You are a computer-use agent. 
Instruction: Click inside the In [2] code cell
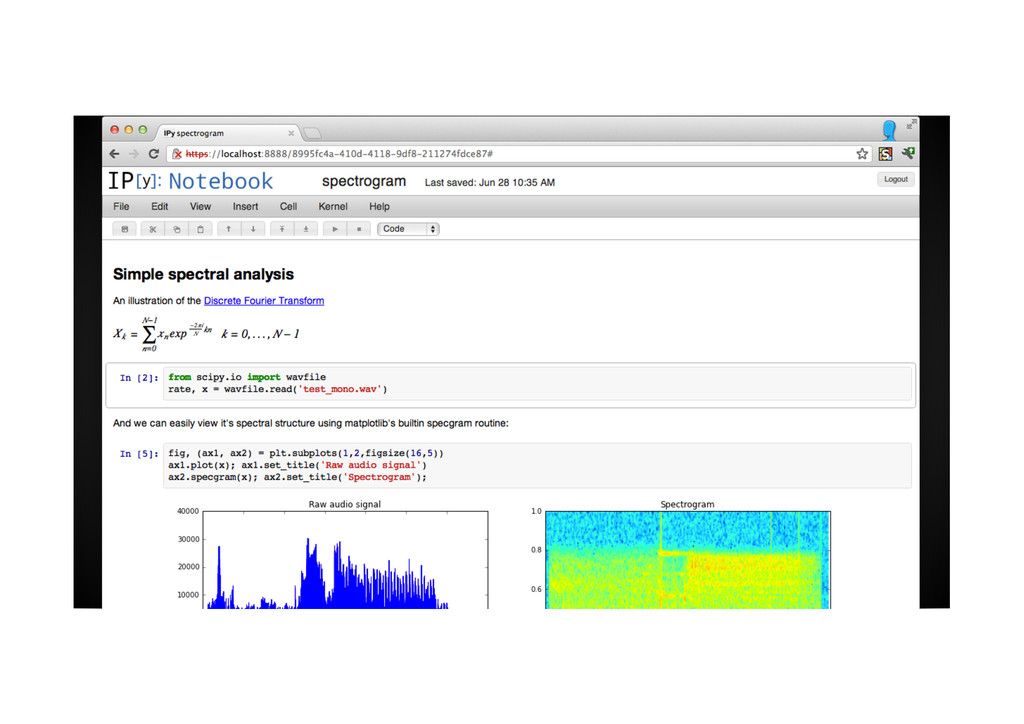click(537, 383)
